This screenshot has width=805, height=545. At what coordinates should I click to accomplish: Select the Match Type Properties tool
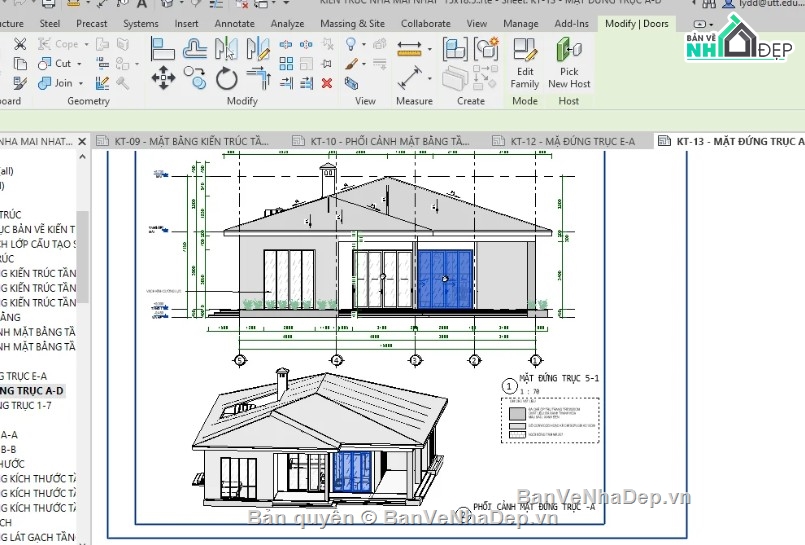pos(20,83)
